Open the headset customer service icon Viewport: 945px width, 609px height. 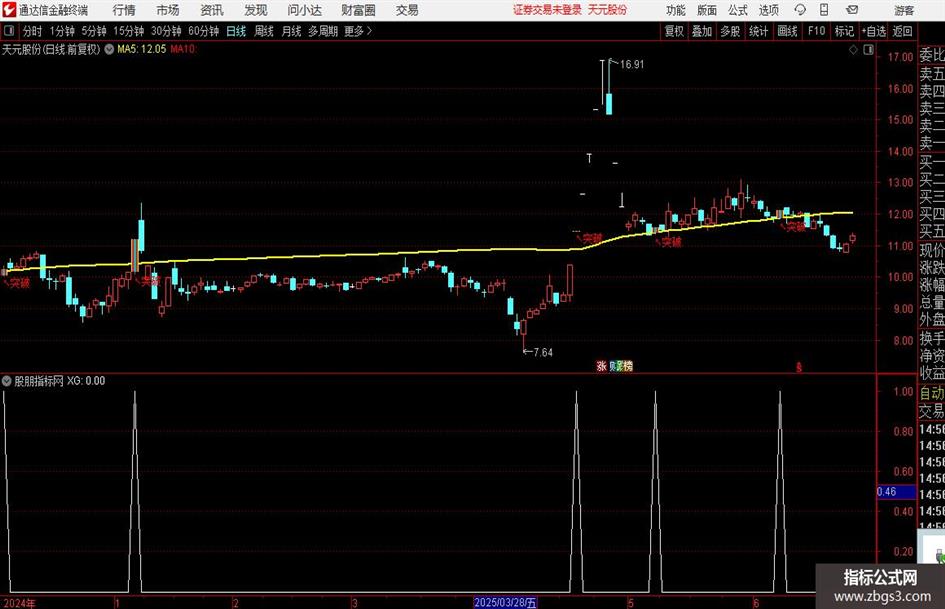800,10
